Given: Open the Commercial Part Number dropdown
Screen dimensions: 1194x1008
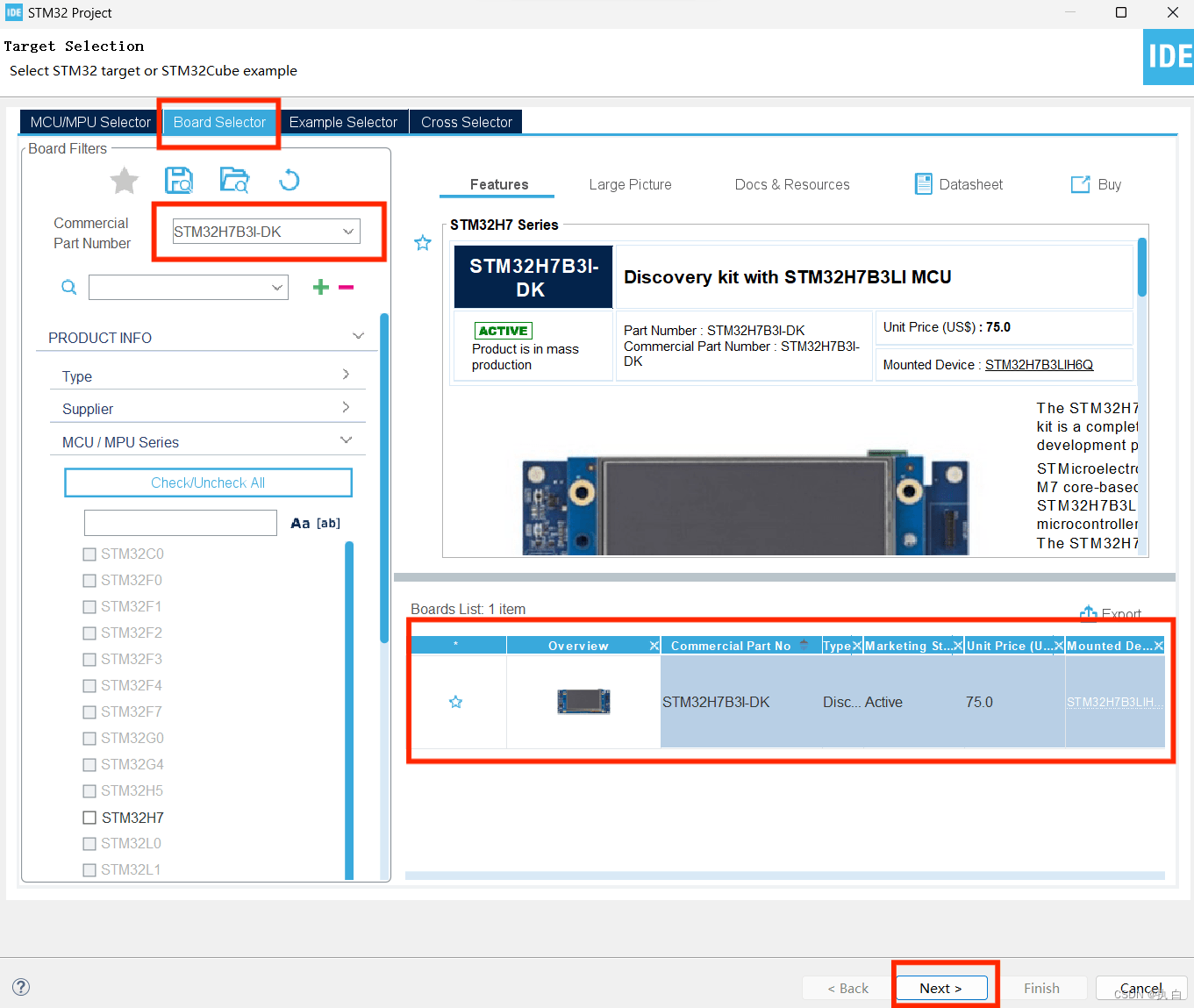Looking at the screenshot, I should pos(348,231).
